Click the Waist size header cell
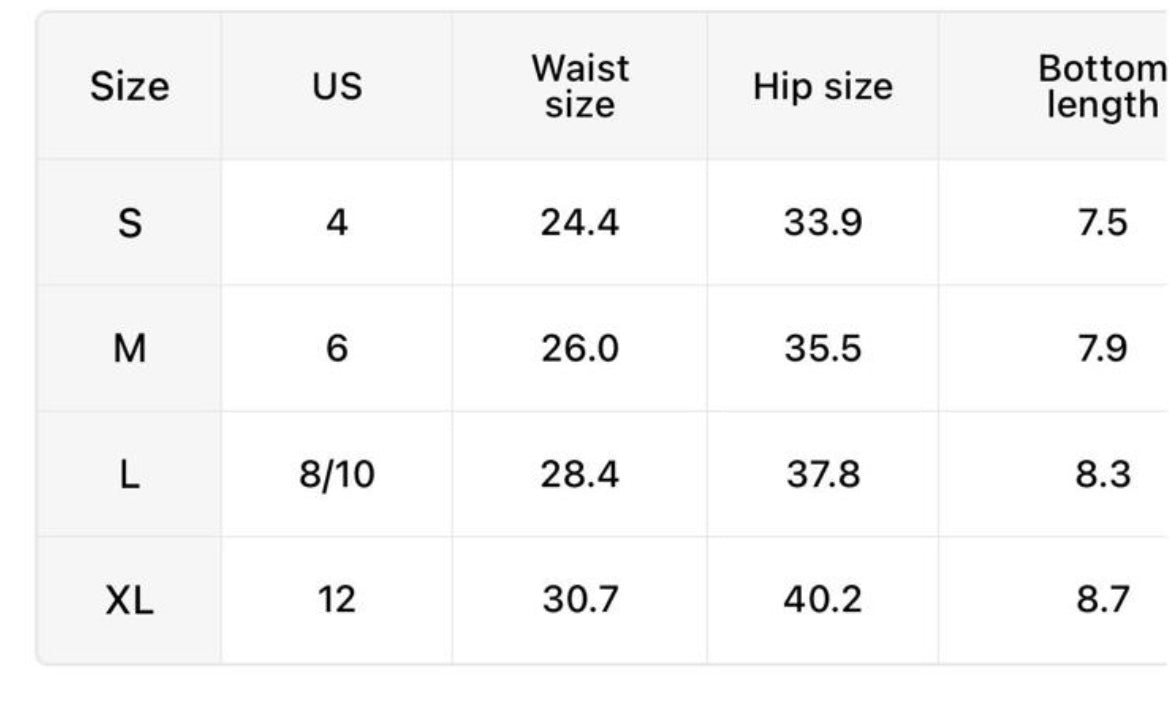The width and height of the screenshot is (1169, 705). click(580, 87)
